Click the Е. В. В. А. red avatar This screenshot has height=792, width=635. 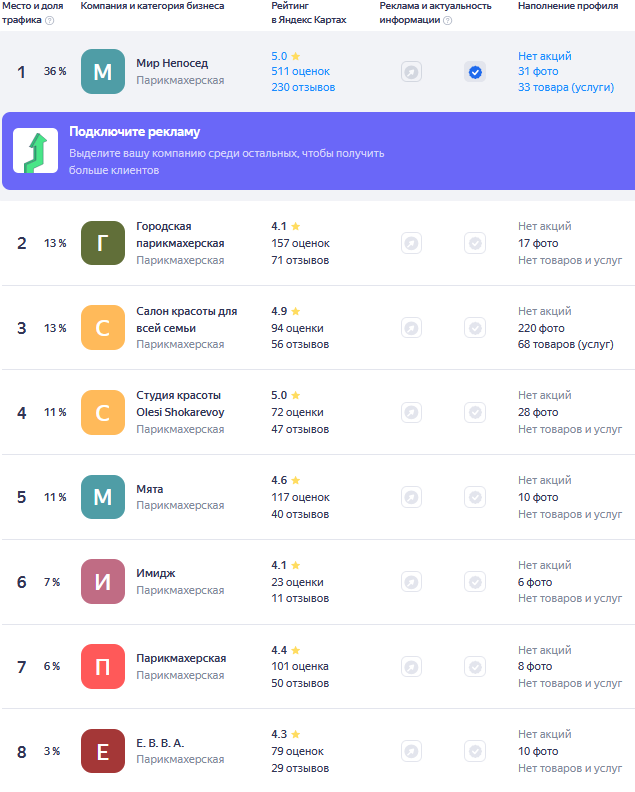pos(103,751)
